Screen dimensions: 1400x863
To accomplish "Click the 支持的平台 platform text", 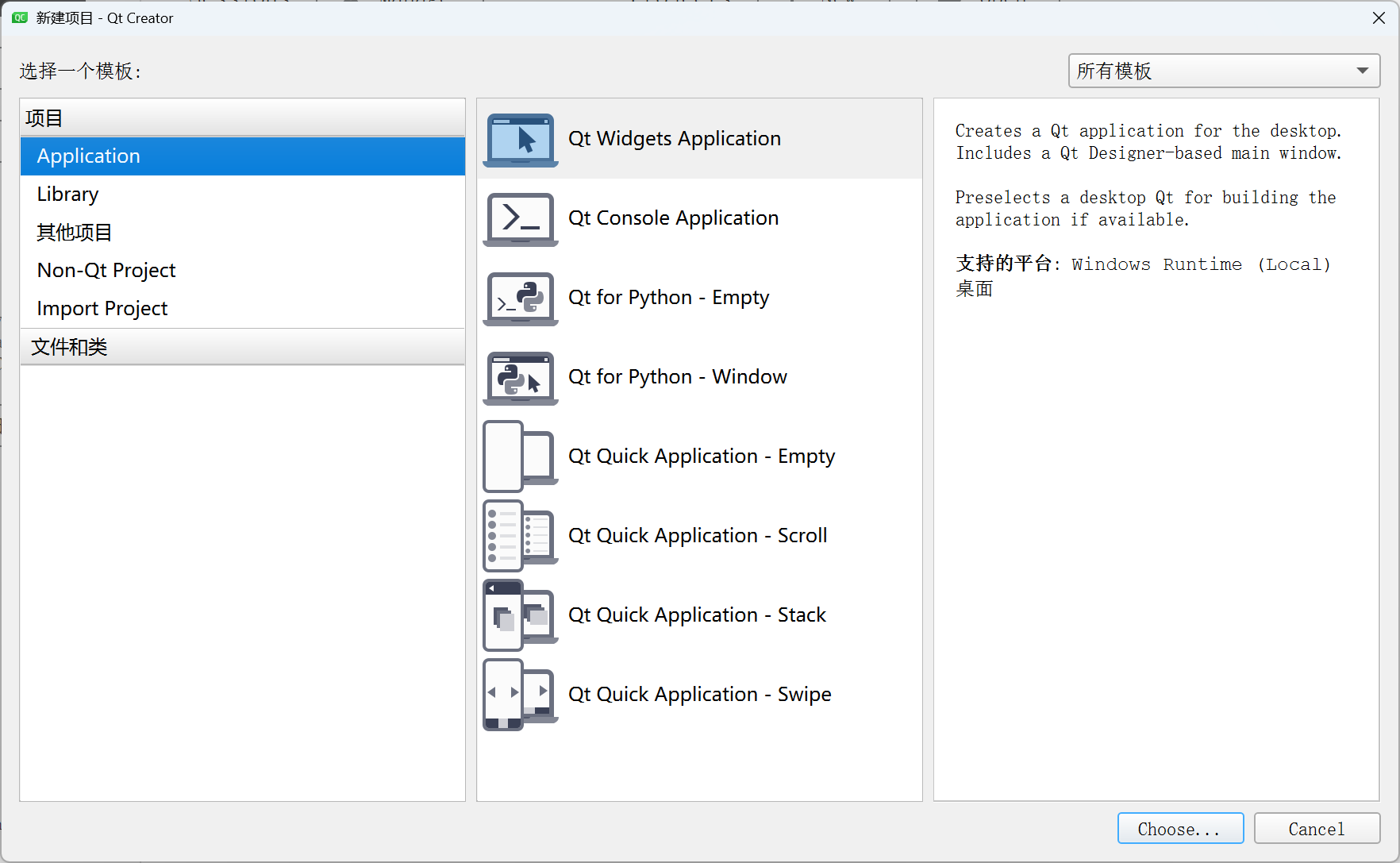I will pos(1143,275).
